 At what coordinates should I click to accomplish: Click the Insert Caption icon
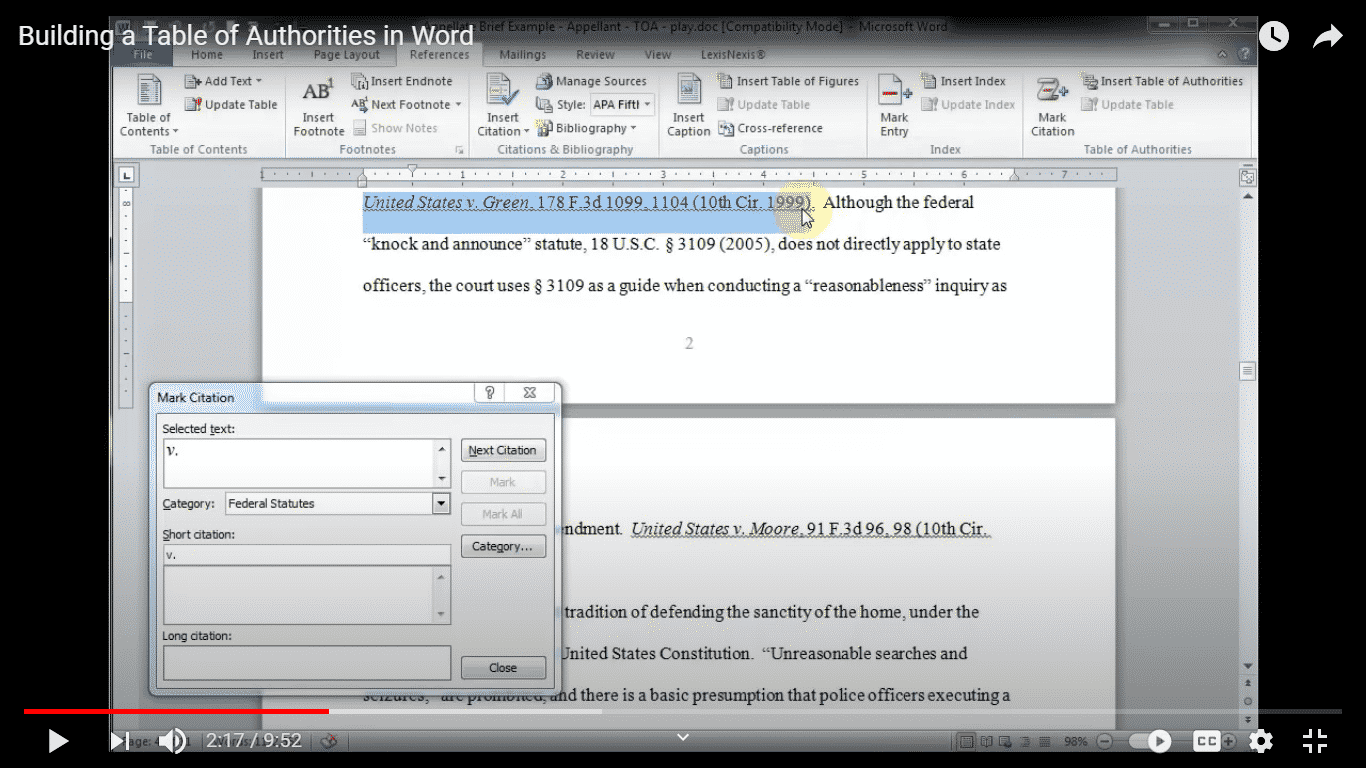[688, 105]
